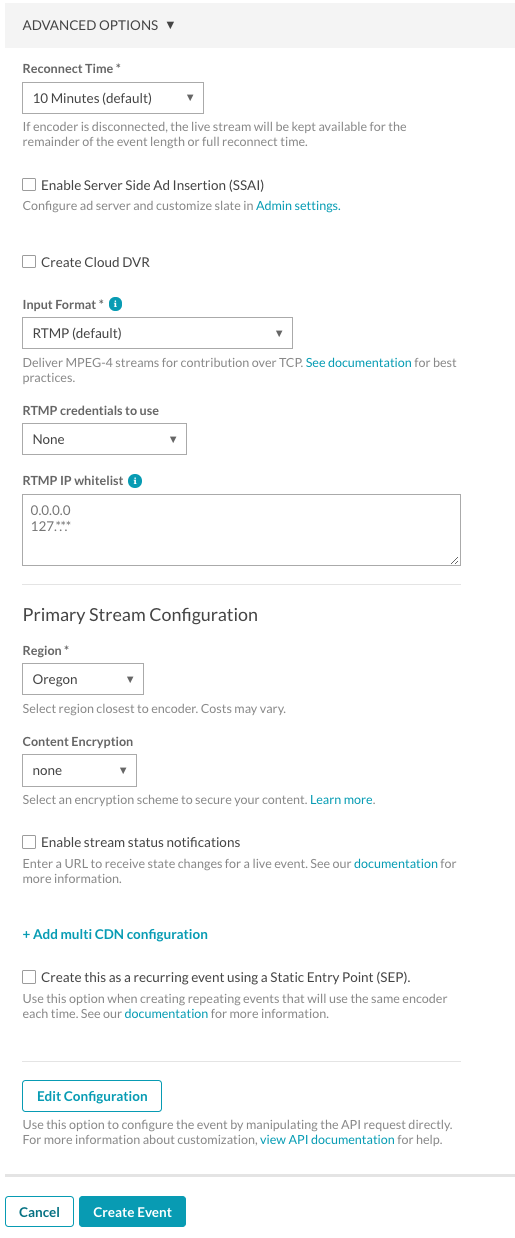Click the Create Event button
The image size is (515, 1238).
132,1212
